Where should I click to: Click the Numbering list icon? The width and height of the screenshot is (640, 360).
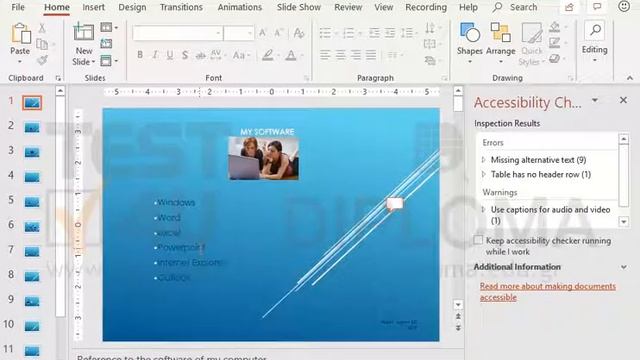tap(349, 33)
